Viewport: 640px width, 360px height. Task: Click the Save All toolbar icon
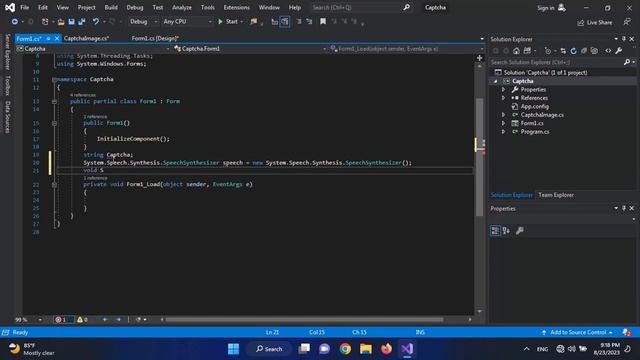point(82,22)
